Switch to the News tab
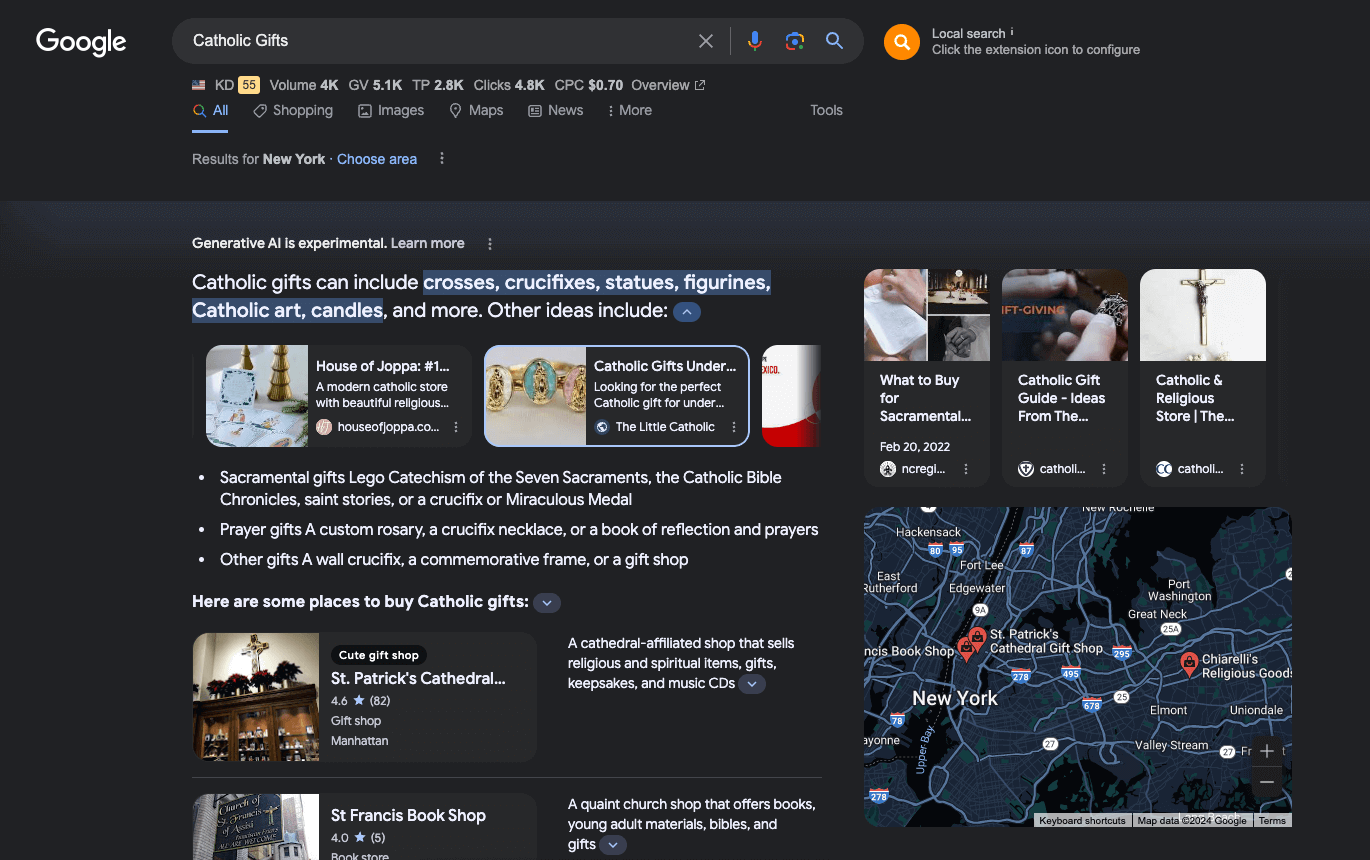1370x860 pixels. coord(556,111)
